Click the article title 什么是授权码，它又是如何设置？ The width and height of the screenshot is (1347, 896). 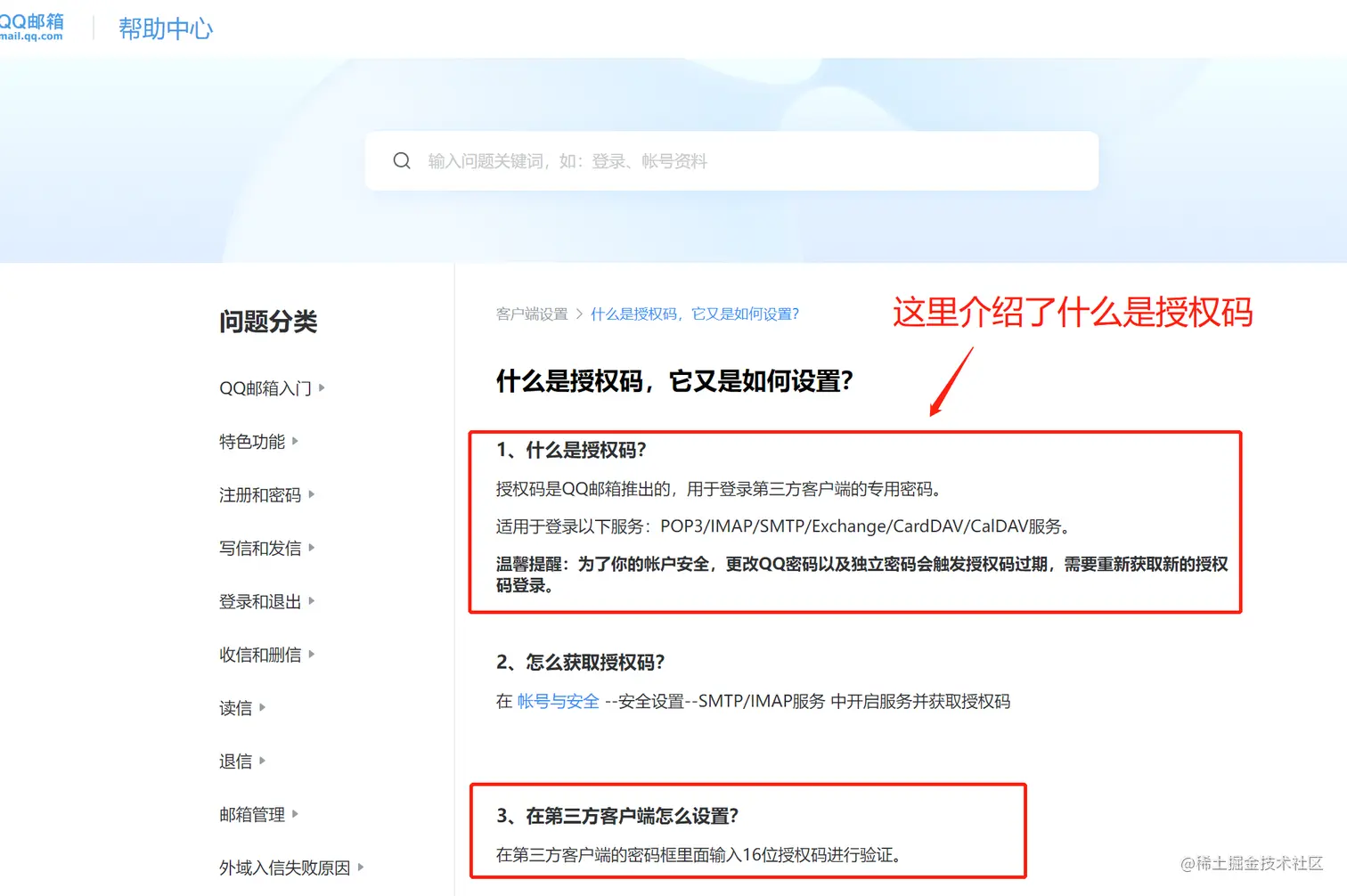click(x=674, y=381)
